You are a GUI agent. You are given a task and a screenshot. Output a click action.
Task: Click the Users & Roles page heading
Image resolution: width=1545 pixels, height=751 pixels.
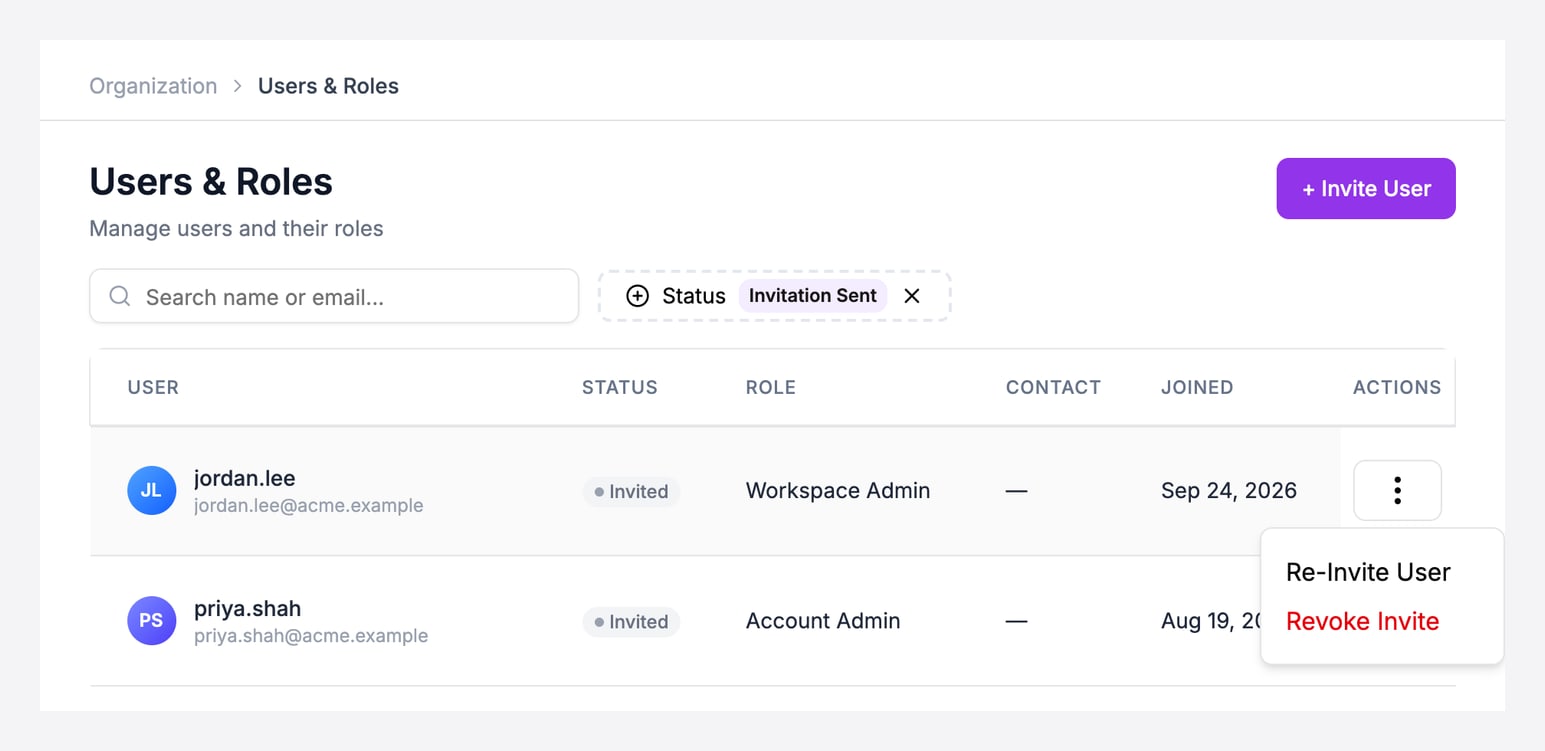(211, 182)
